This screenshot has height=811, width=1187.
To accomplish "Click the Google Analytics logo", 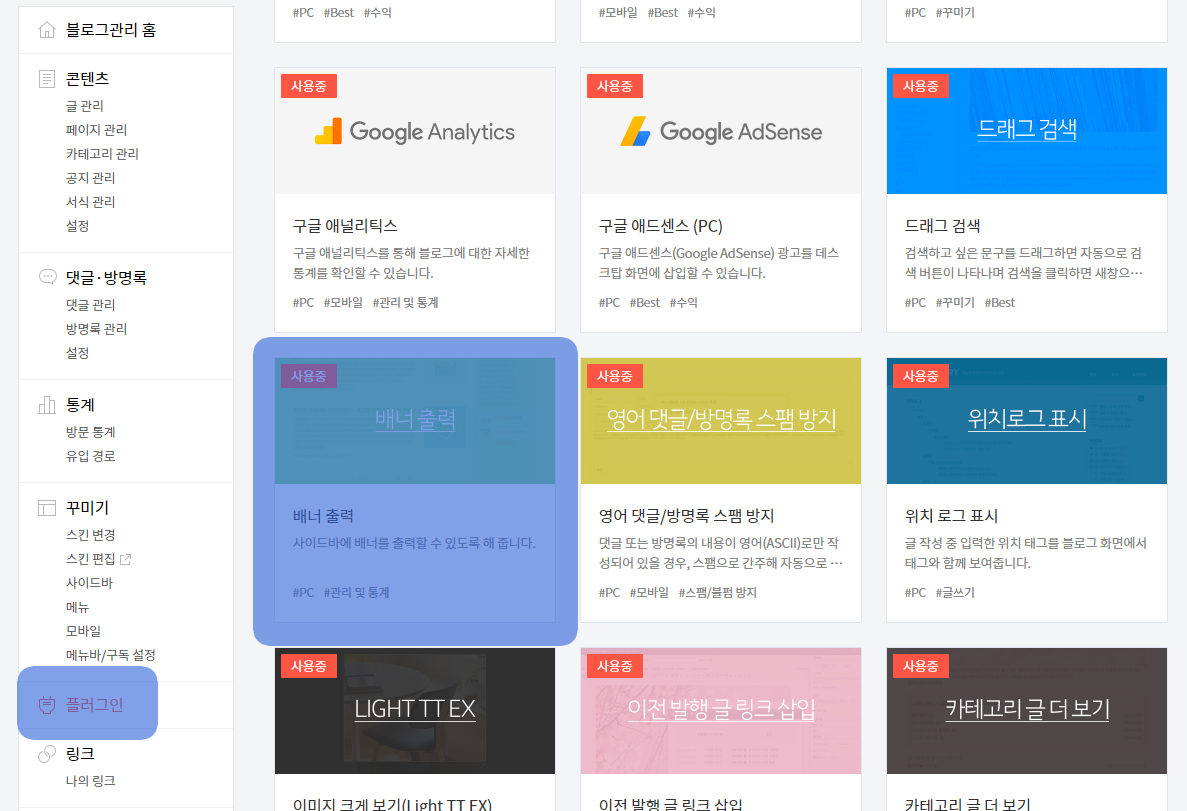I will click(415, 132).
